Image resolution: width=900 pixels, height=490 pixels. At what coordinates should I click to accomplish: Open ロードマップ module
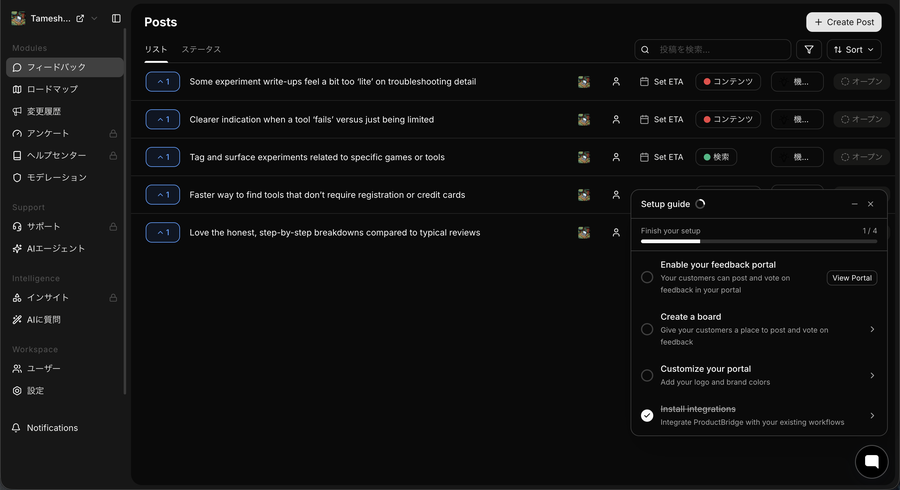(65, 89)
